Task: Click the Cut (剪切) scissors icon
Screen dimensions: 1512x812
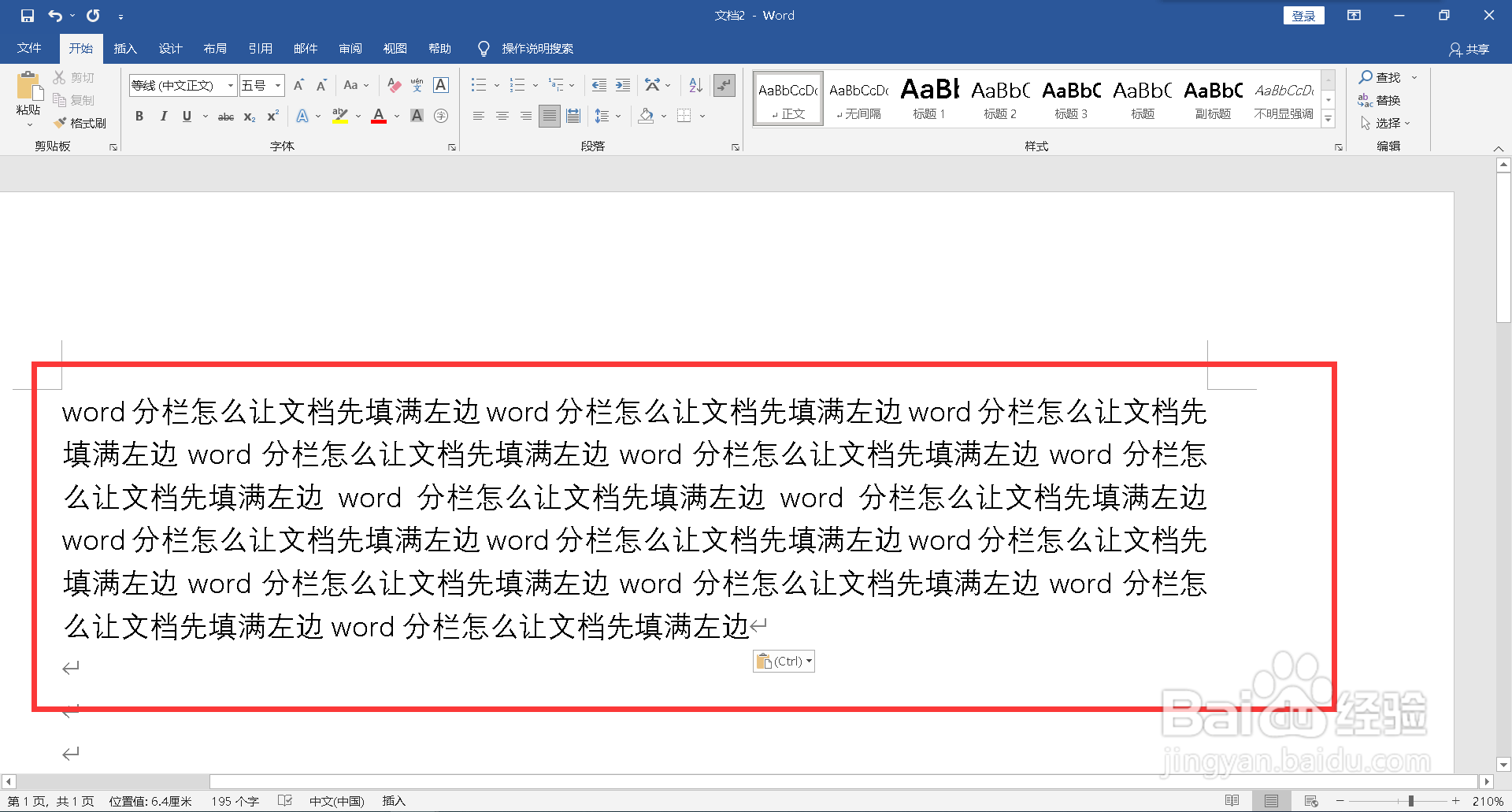Action: point(60,77)
